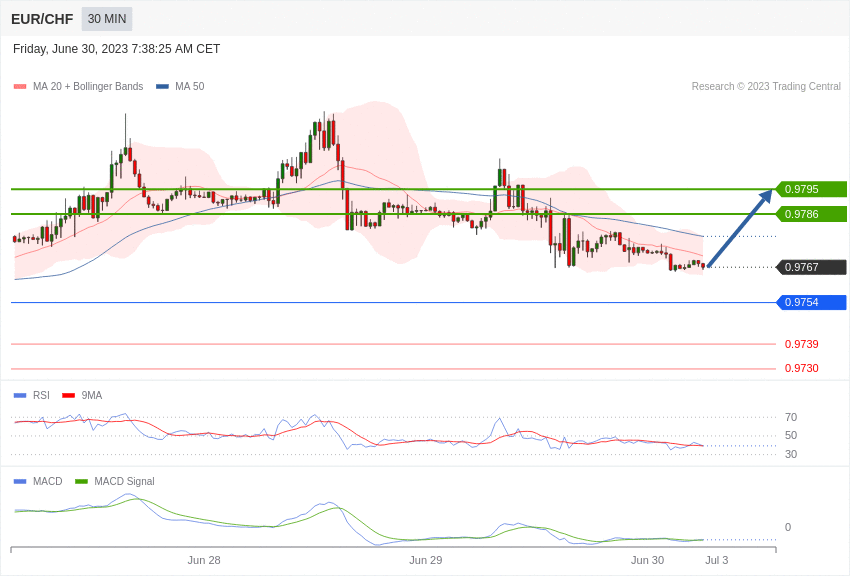Click the black 0.9767 current price tag

tap(811, 267)
